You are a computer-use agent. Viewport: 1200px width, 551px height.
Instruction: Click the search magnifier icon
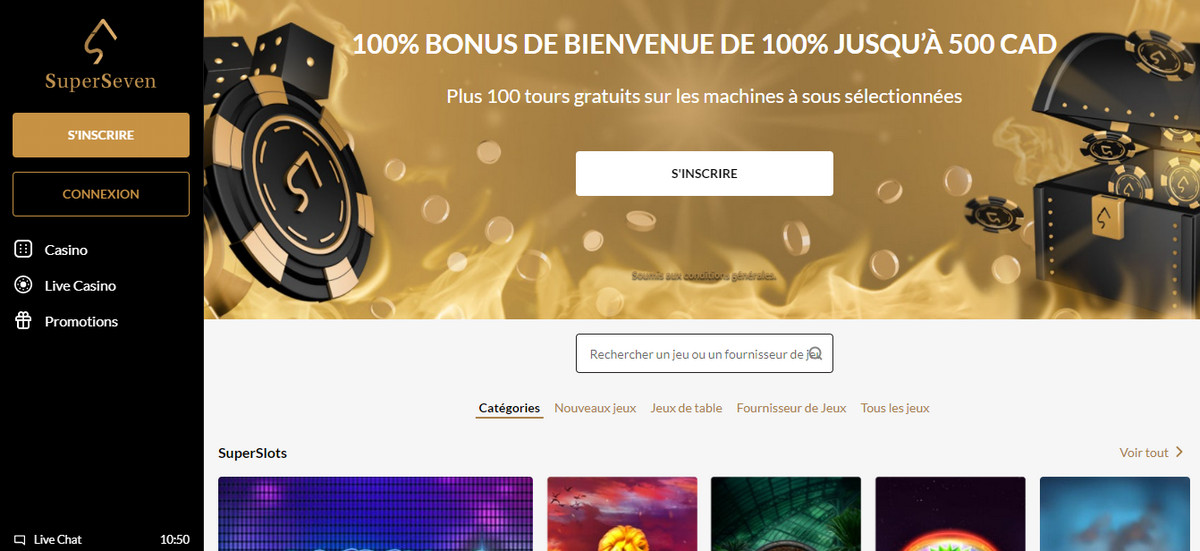[815, 353]
